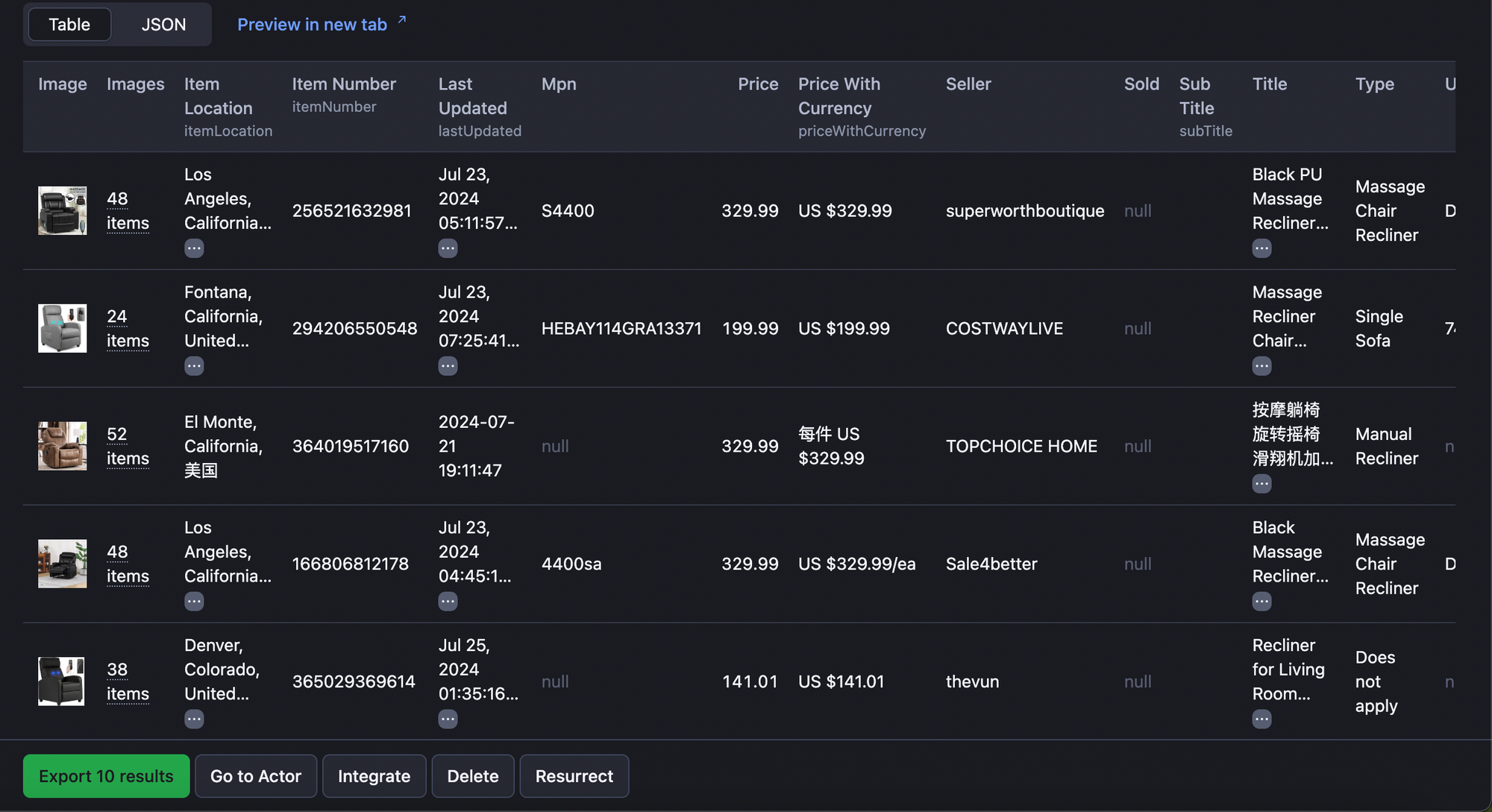Click the Go to Actor button
This screenshot has width=1492, height=812.
pos(256,775)
